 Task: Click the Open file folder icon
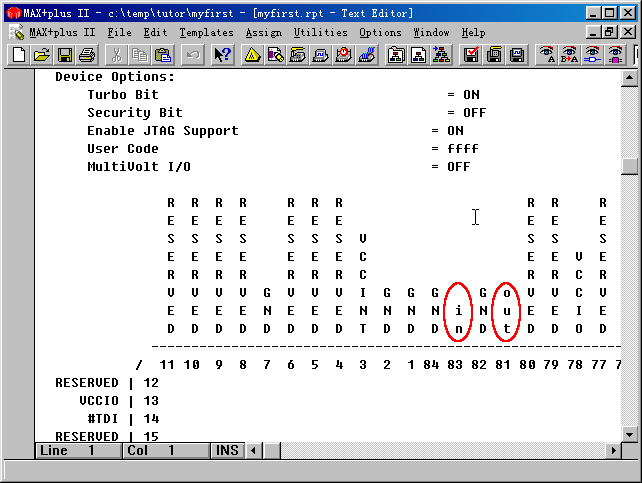coord(41,55)
